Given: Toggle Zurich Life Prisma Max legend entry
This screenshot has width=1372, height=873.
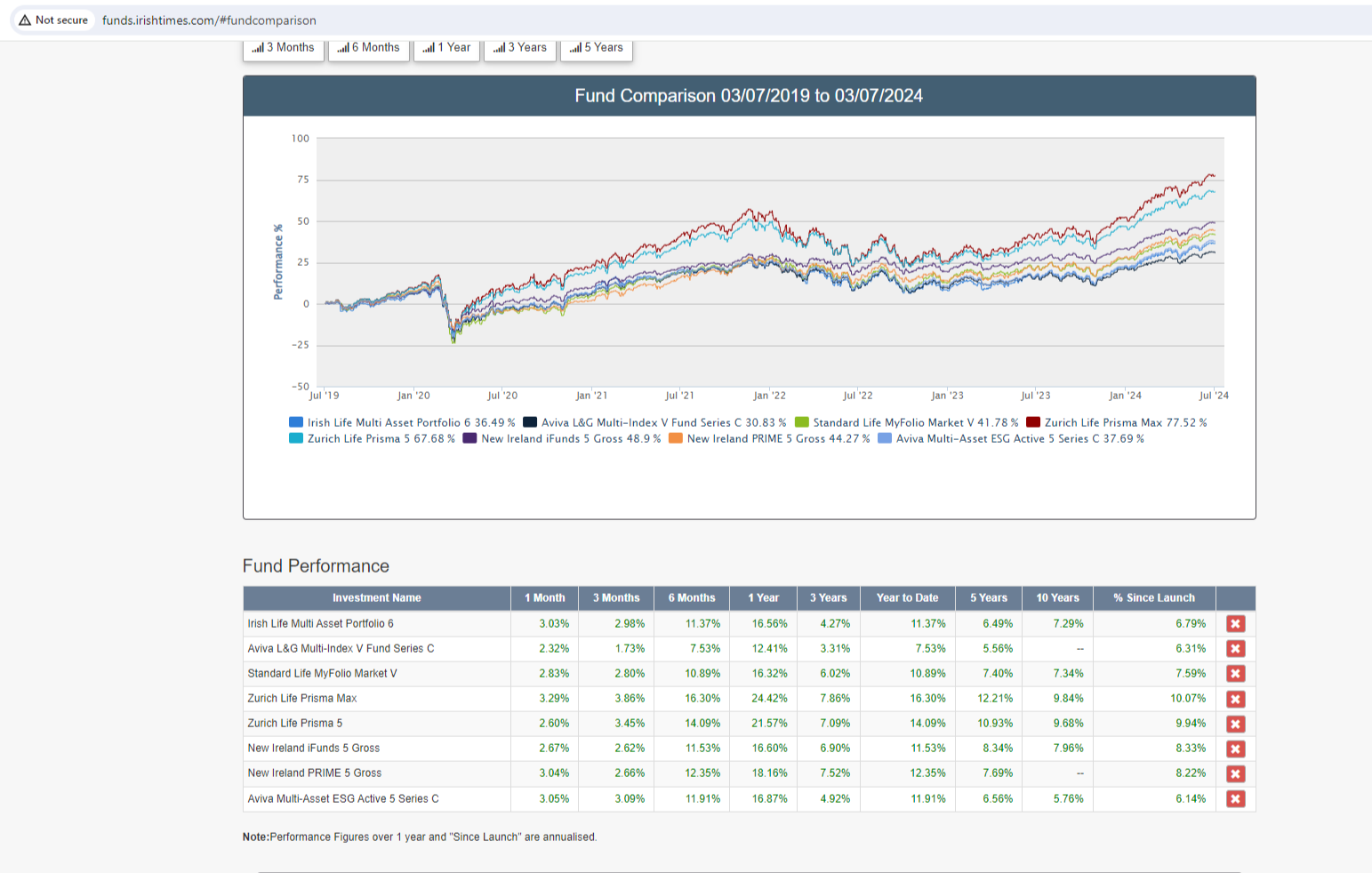Looking at the screenshot, I should 1116,423.
